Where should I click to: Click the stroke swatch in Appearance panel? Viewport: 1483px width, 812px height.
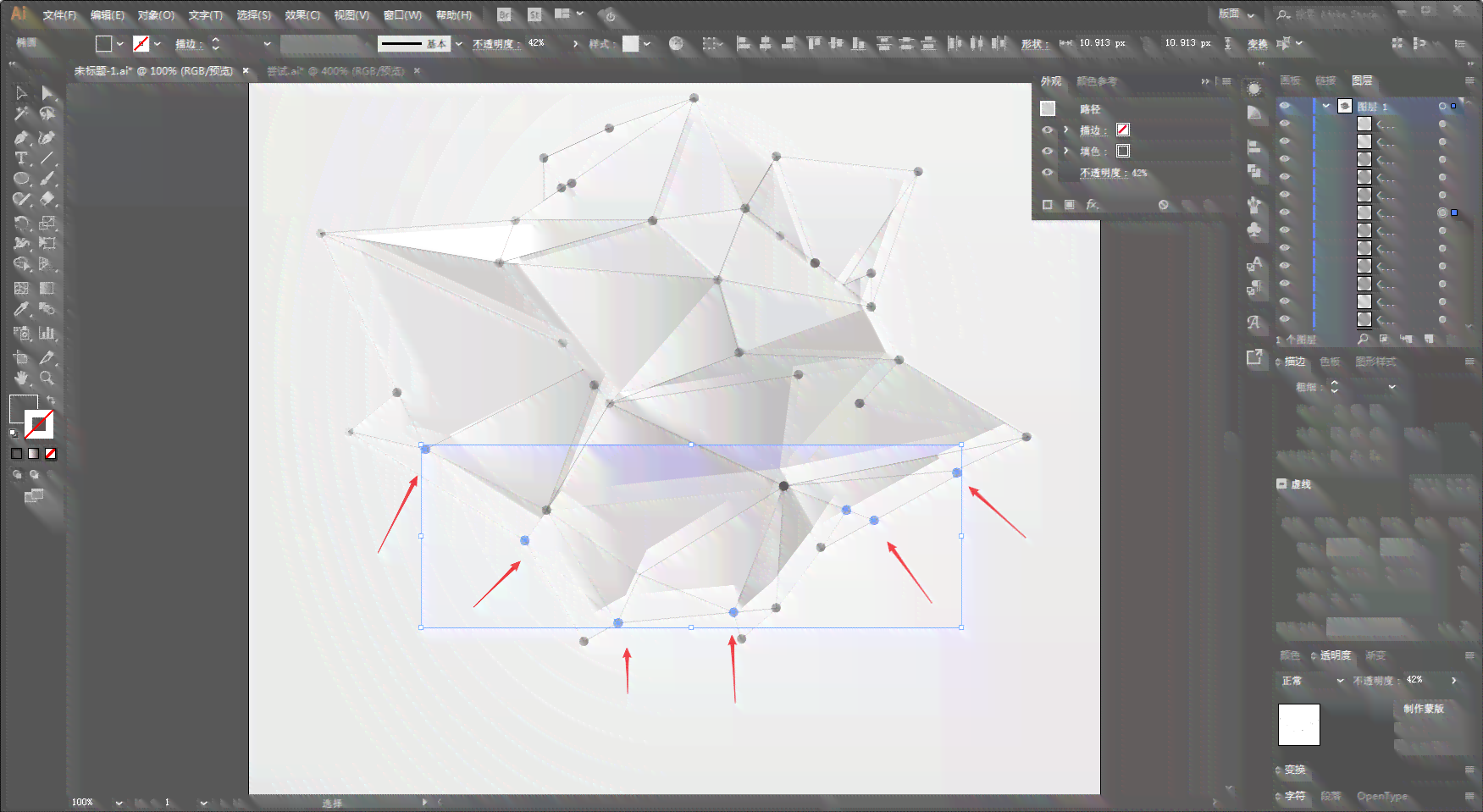pyautogui.click(x=1123, y=130)
